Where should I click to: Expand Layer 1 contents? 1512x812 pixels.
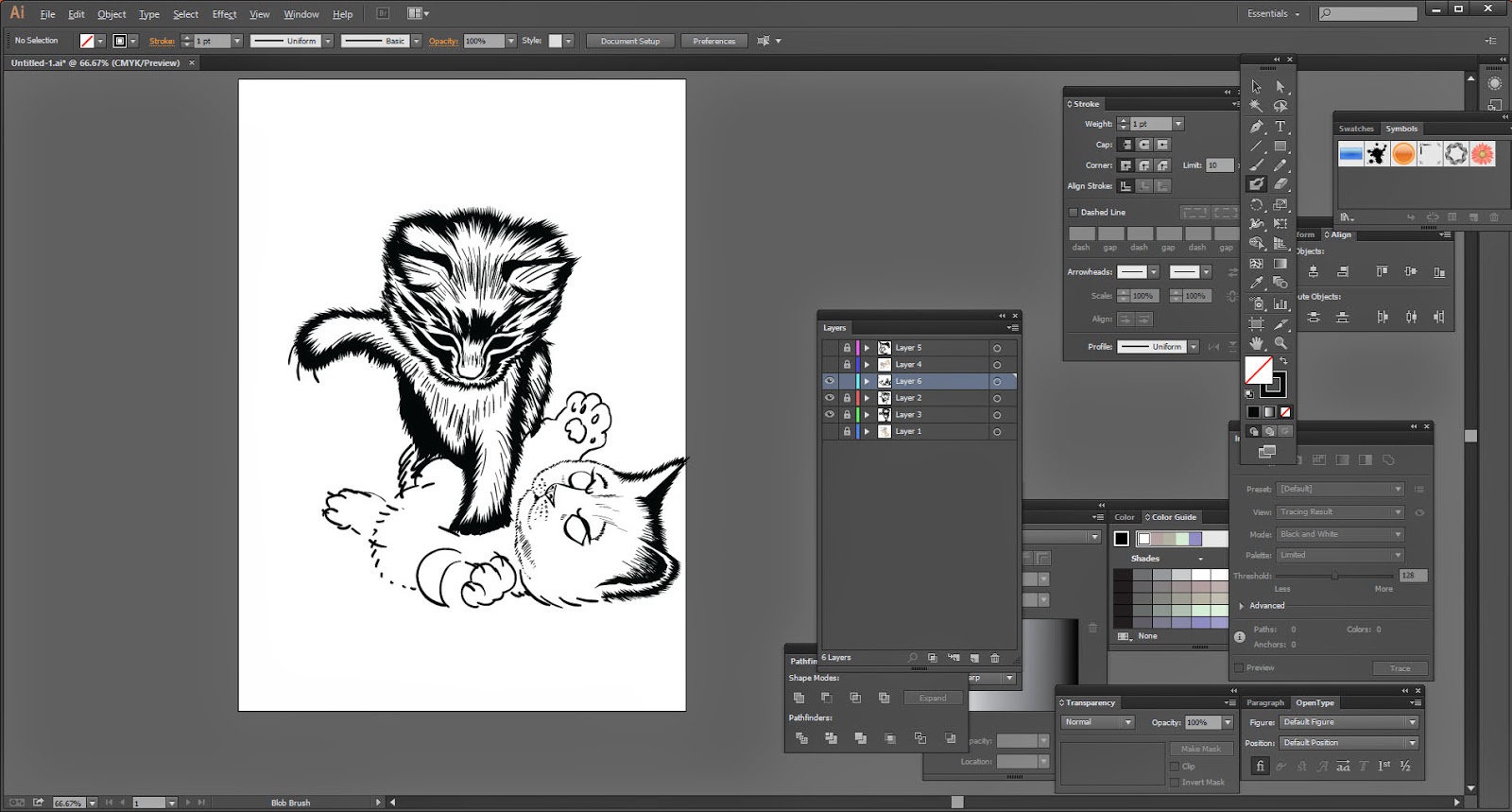(867, 431)
